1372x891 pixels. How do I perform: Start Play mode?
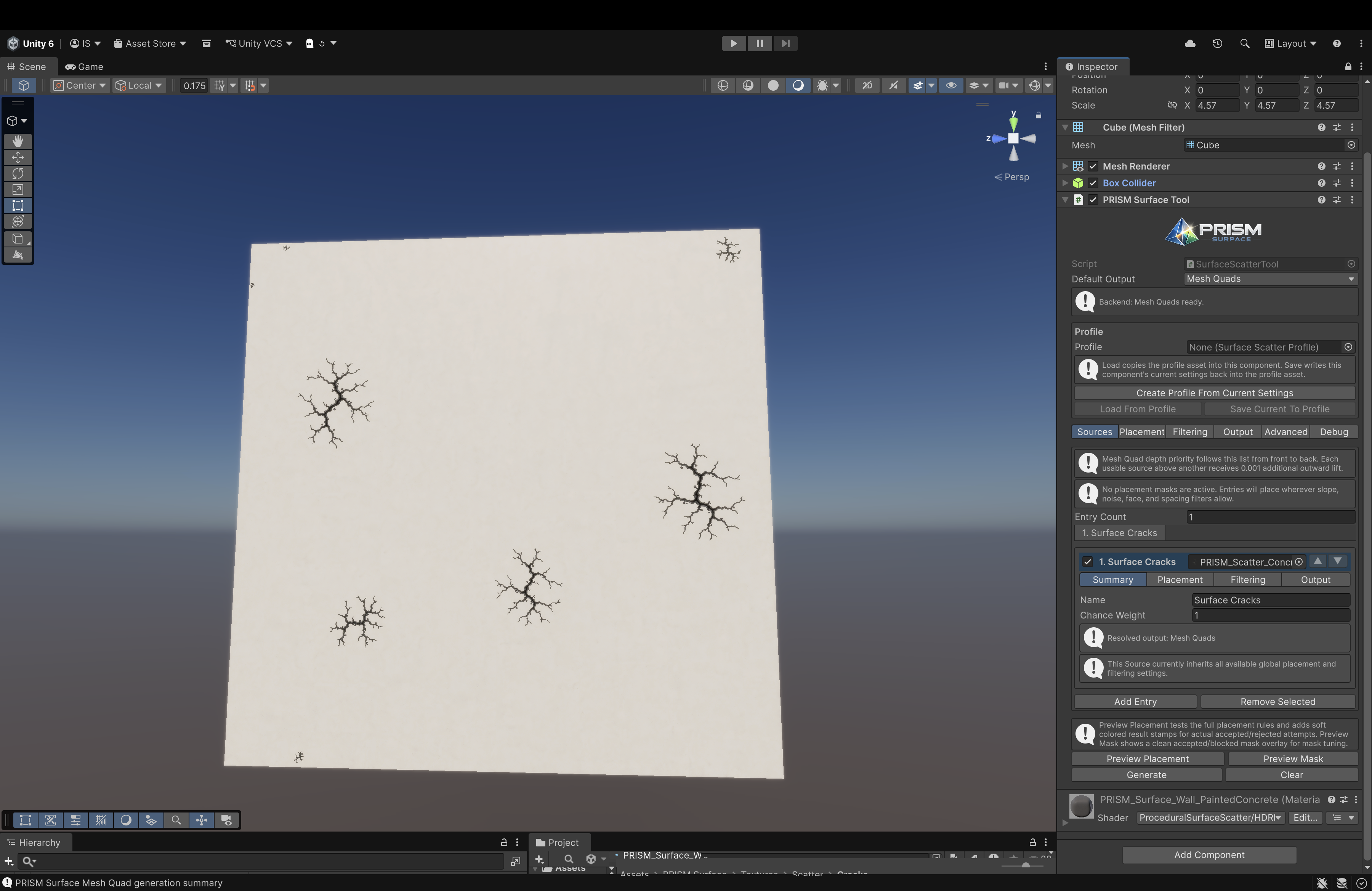pos(734,43)
